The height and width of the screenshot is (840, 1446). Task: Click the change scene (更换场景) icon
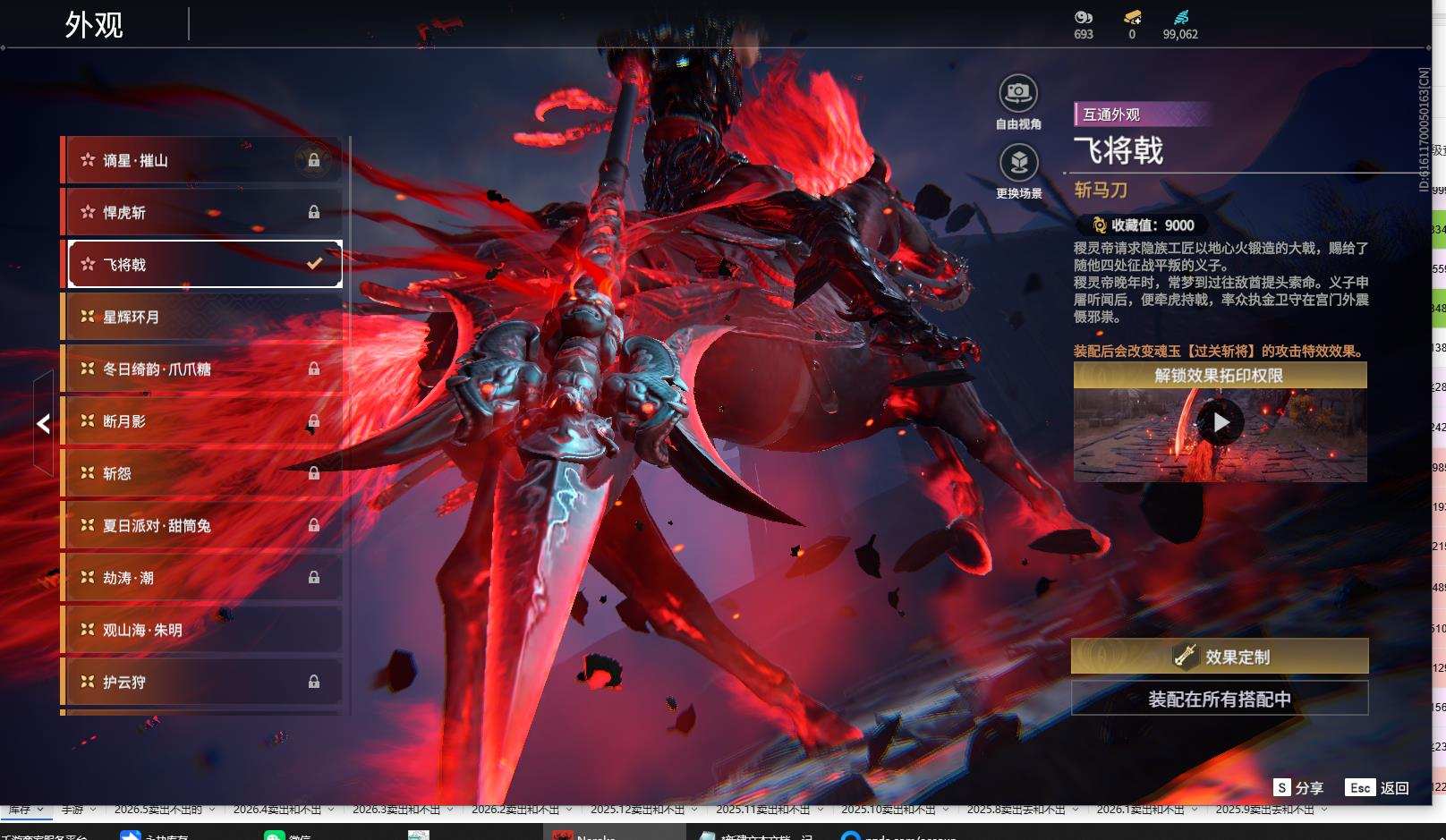[x=1018, y=162]
